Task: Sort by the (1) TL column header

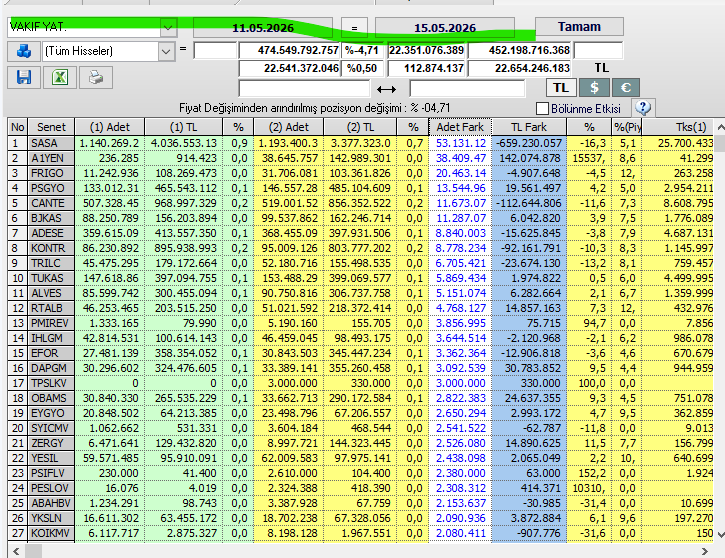Action: coord(184,127)
